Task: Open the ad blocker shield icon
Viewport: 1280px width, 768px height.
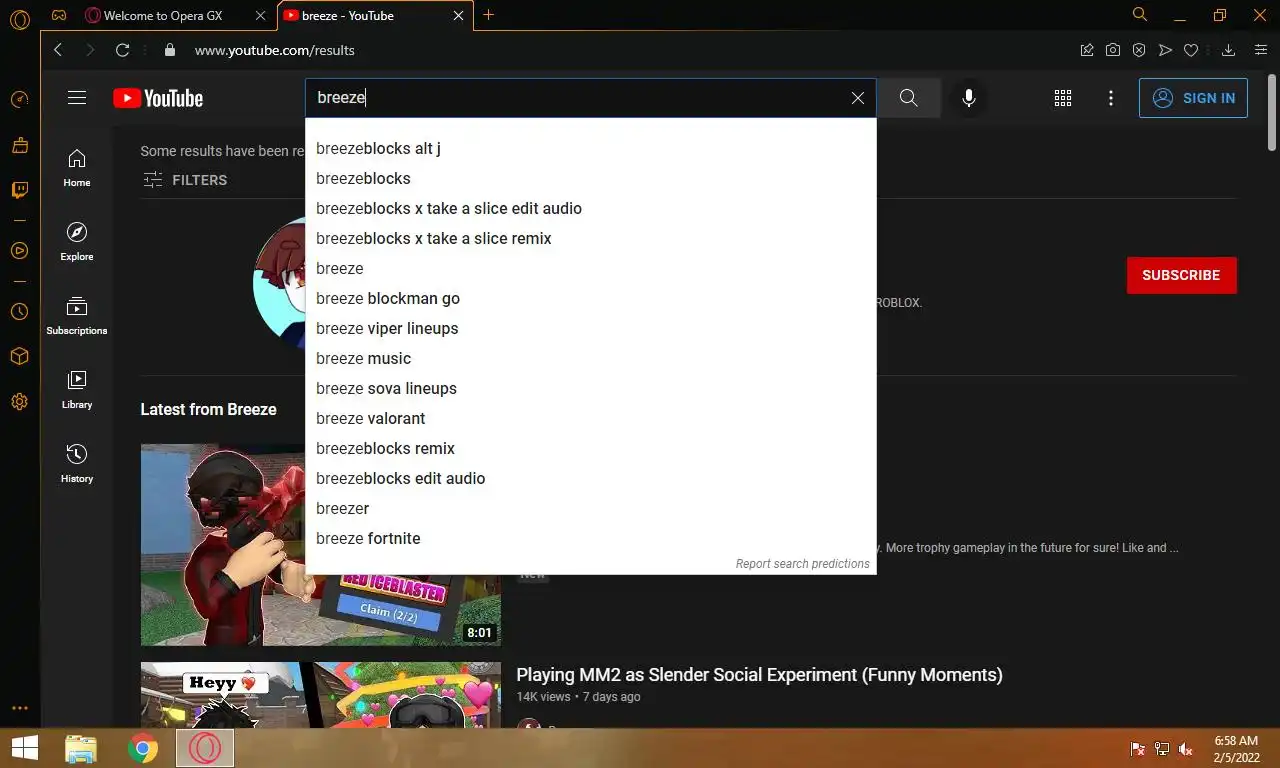Action: (x=1139, y=50)
